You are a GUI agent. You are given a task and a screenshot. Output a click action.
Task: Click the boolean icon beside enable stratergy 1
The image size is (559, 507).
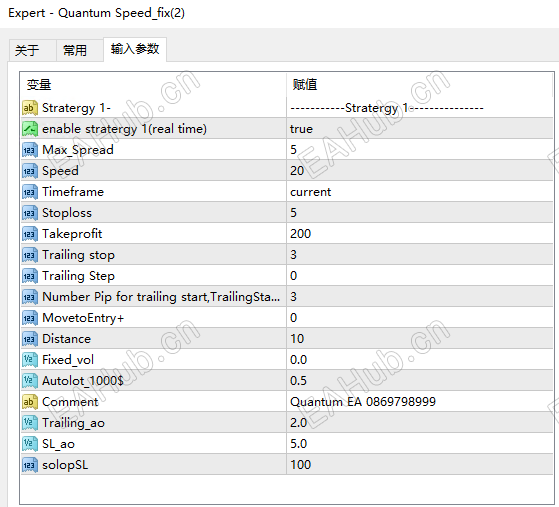tap(30, 129)
